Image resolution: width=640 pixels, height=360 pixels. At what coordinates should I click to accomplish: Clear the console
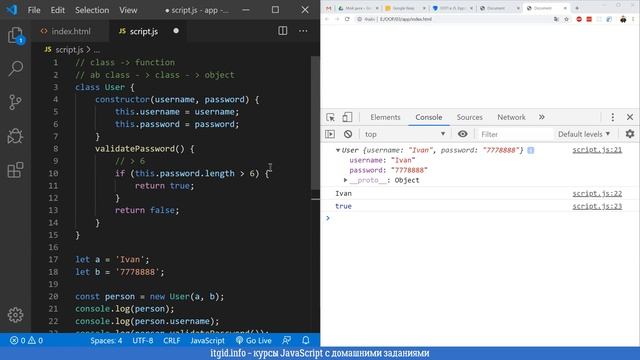click(348, 134)
